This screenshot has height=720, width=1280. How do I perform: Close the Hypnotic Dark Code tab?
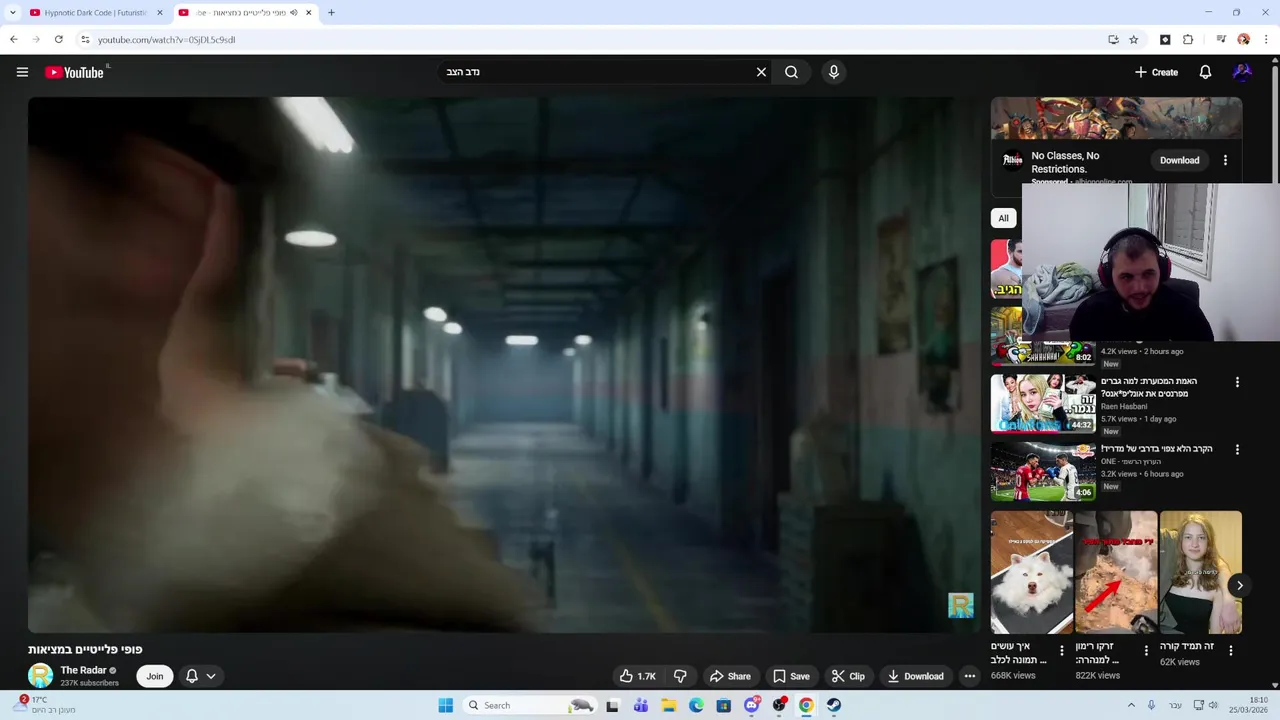click(159, 13)
